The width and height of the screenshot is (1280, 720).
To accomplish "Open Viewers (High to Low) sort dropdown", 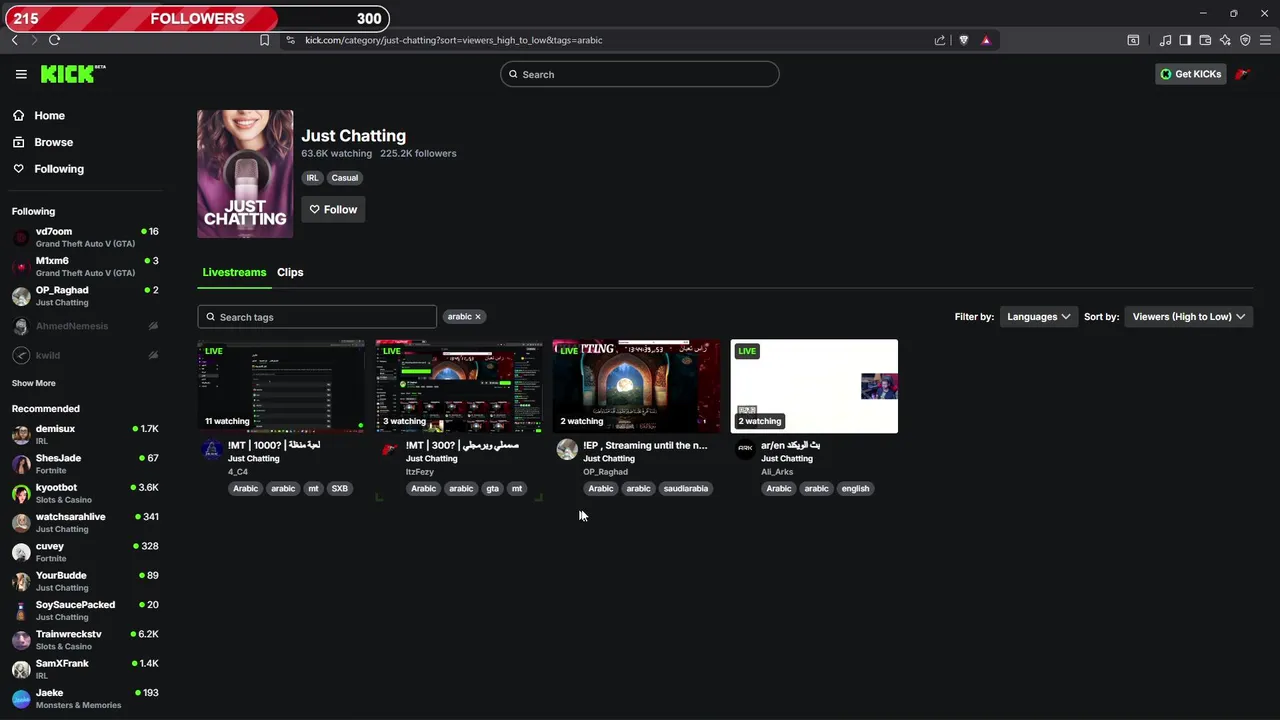I will point(1189,316).
